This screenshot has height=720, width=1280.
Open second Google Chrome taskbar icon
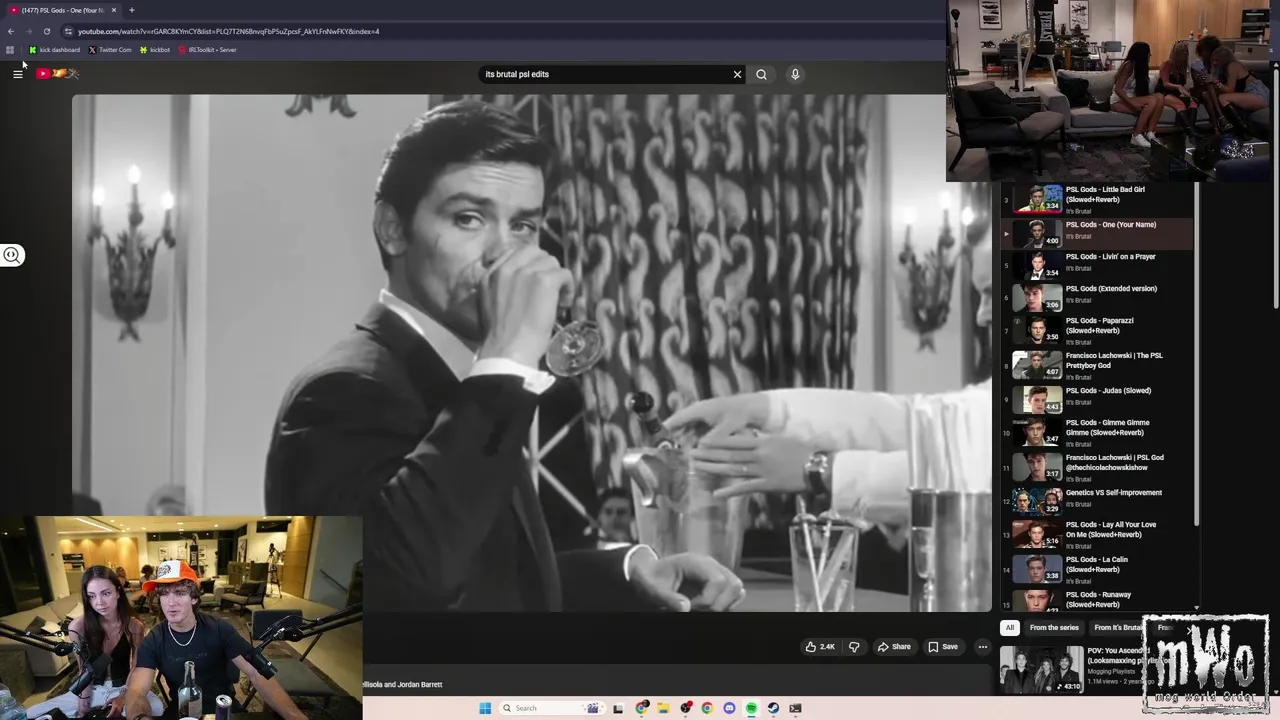[707, 708]
